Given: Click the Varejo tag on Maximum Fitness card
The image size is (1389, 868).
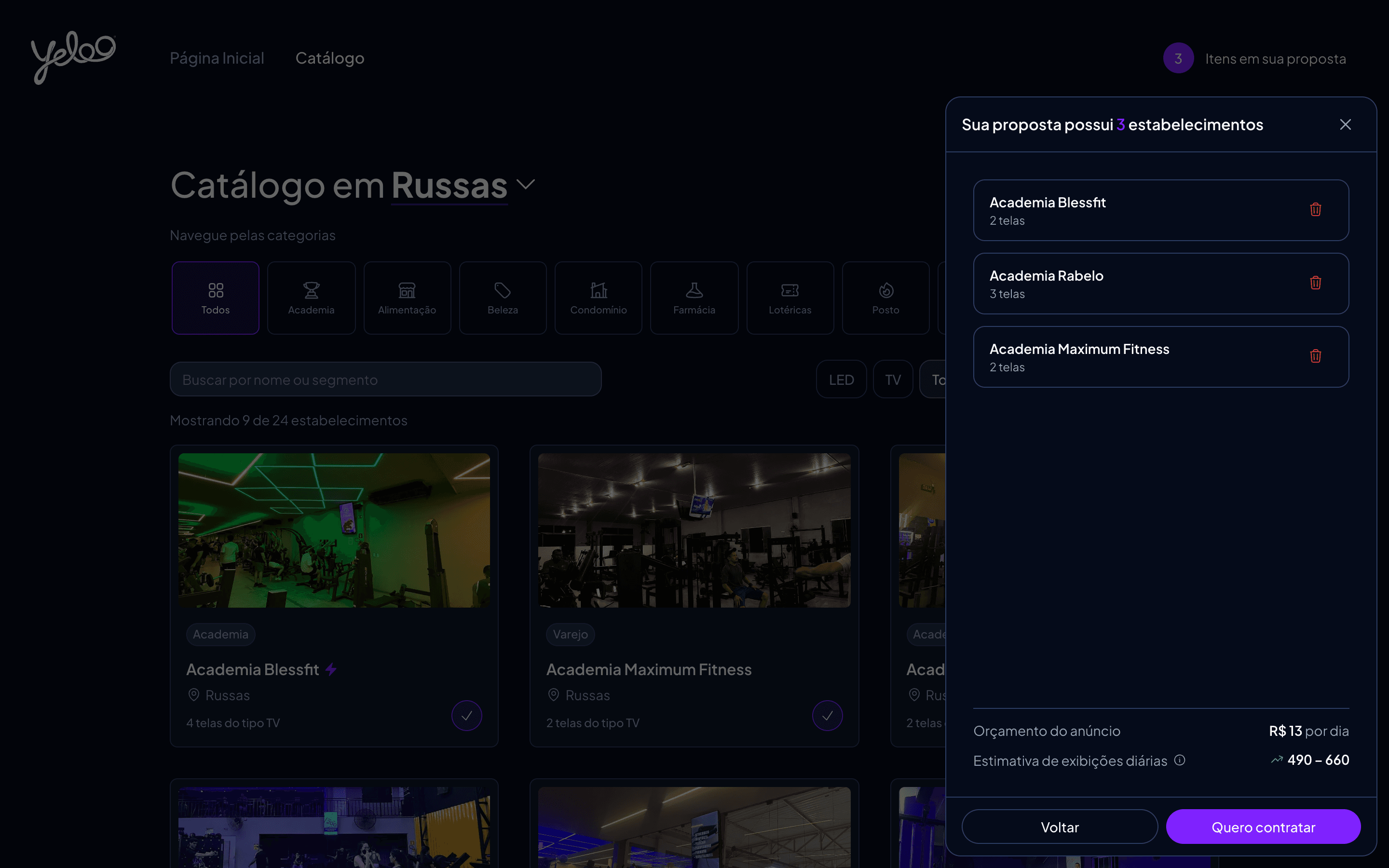Looking at the screenshot, I should click(571, 634).
